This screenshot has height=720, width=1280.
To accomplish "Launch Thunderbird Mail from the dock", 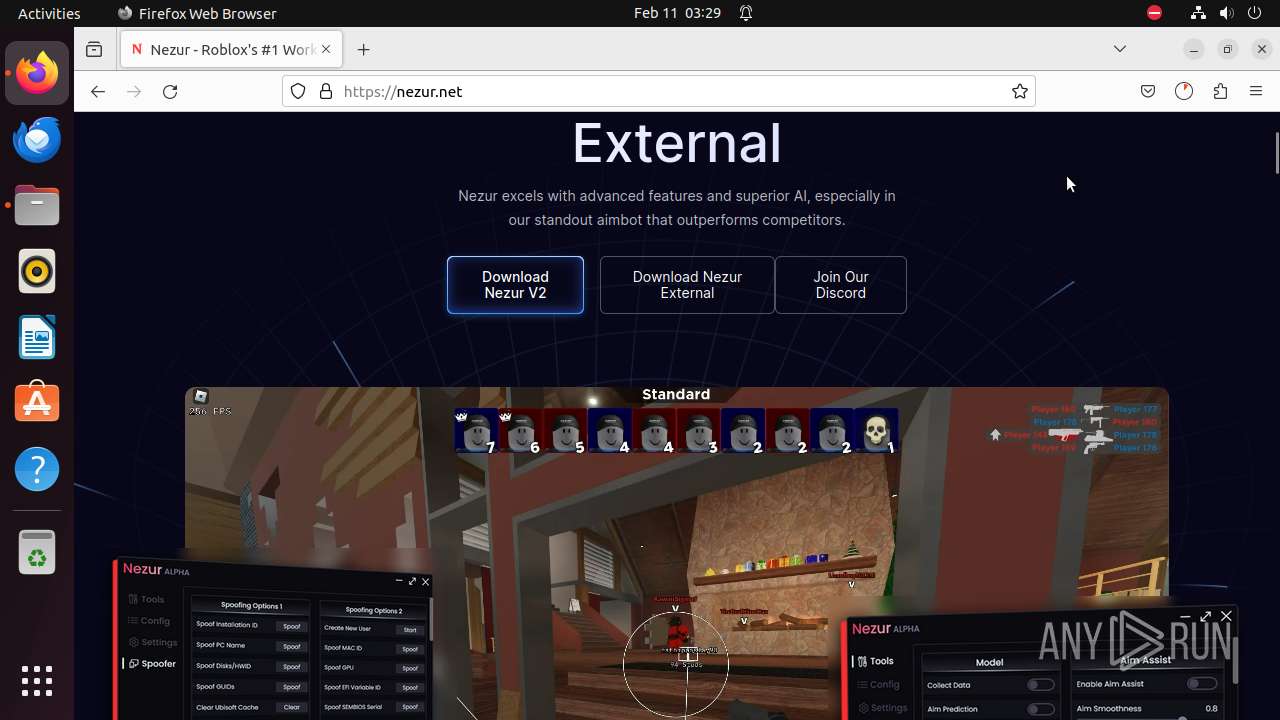I will 37,139.
